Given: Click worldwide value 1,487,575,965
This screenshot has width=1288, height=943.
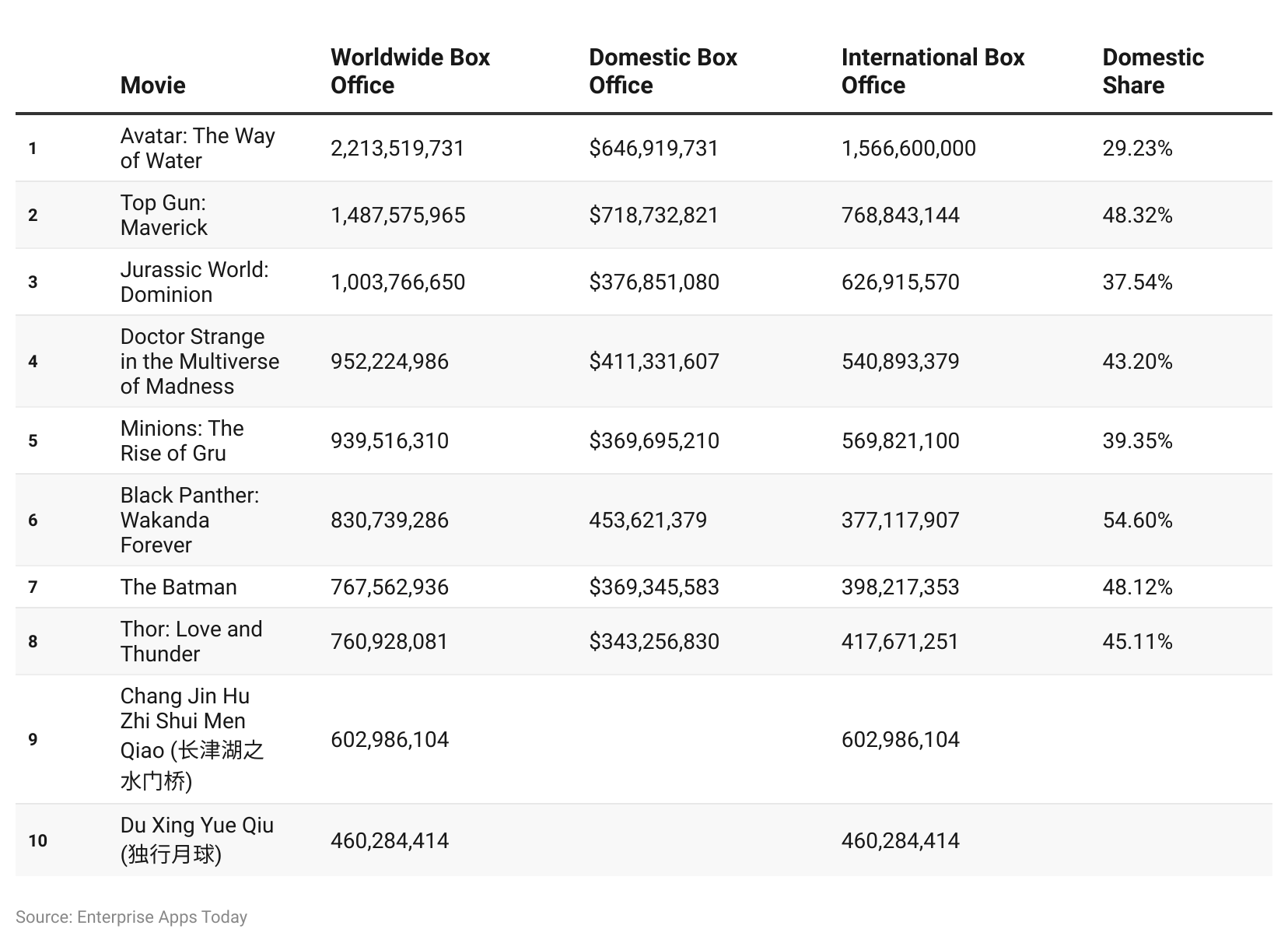Looking at the screenshot, I should coord(398,215).
